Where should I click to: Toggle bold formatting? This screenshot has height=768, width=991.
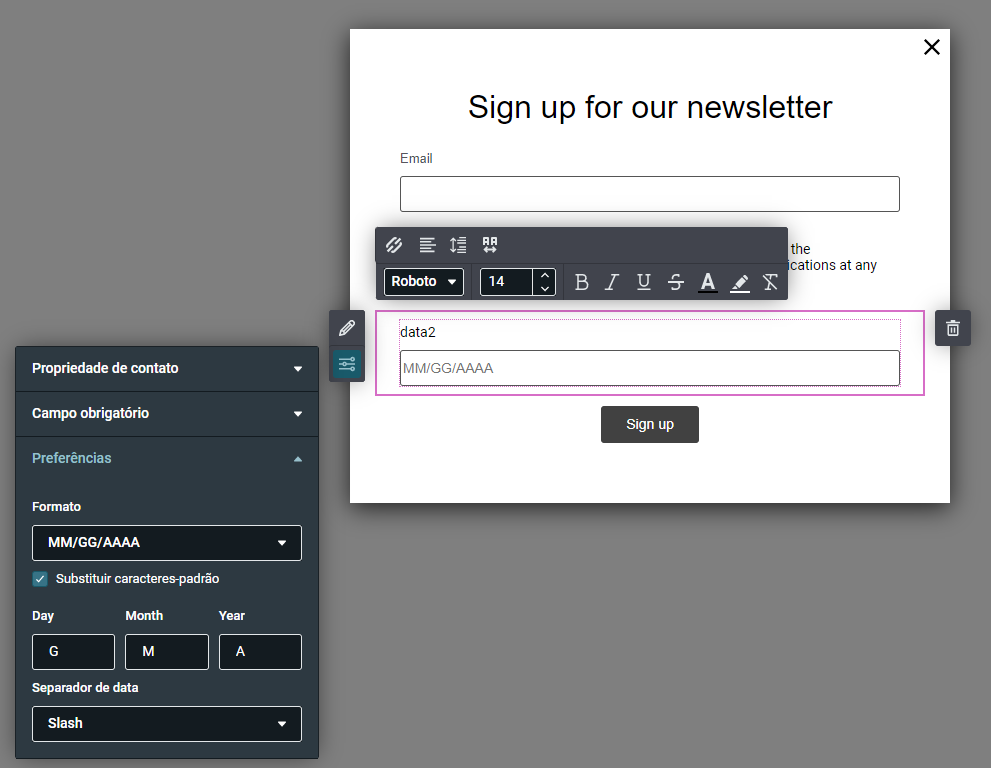click(x=581, y=282)
